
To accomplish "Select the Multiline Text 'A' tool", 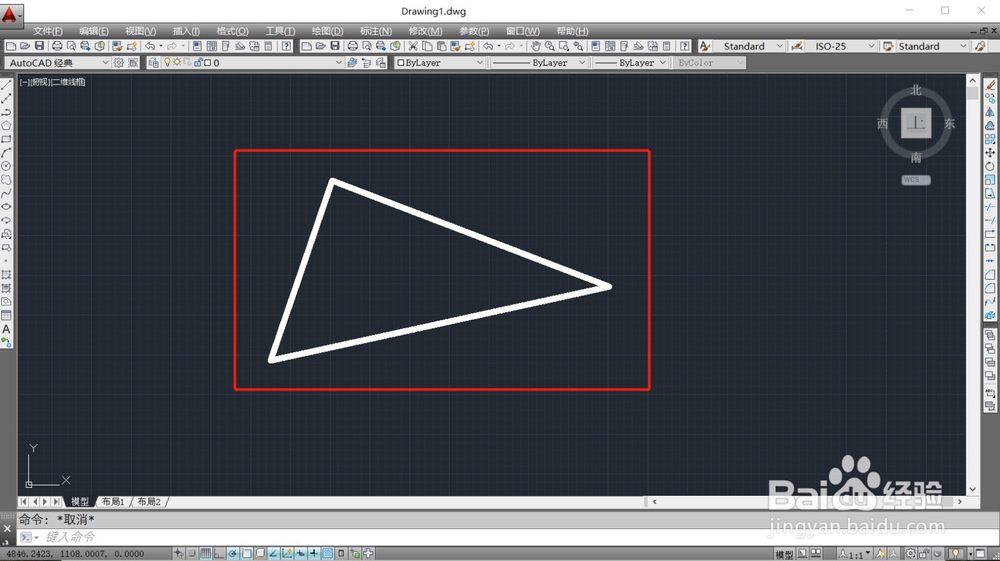I will point(6,329).
